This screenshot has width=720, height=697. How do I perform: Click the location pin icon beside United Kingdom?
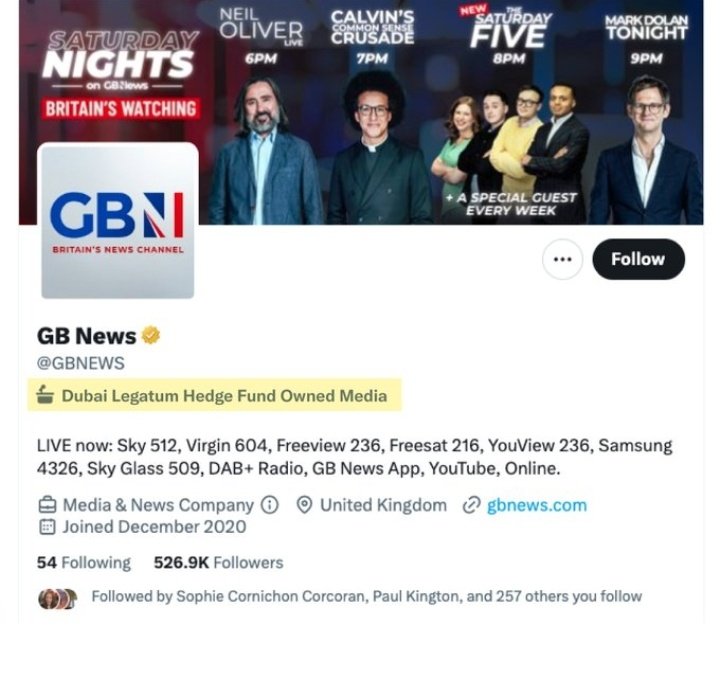pyautogui.click(x=304, y=505)
